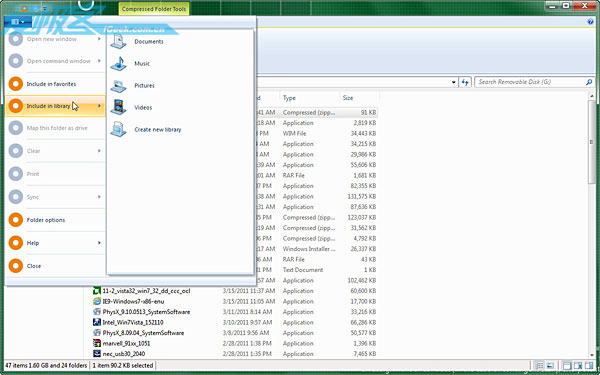Click the Help menu entry
This screenshot has height=375, width=600.
coord(55,243)
